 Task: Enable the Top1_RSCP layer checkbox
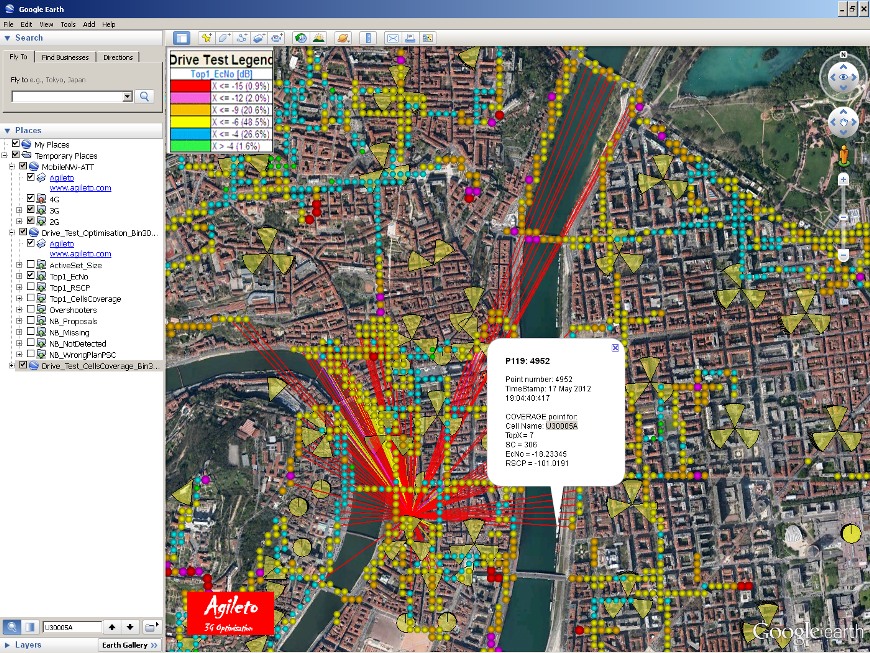[x=31, y=287]
